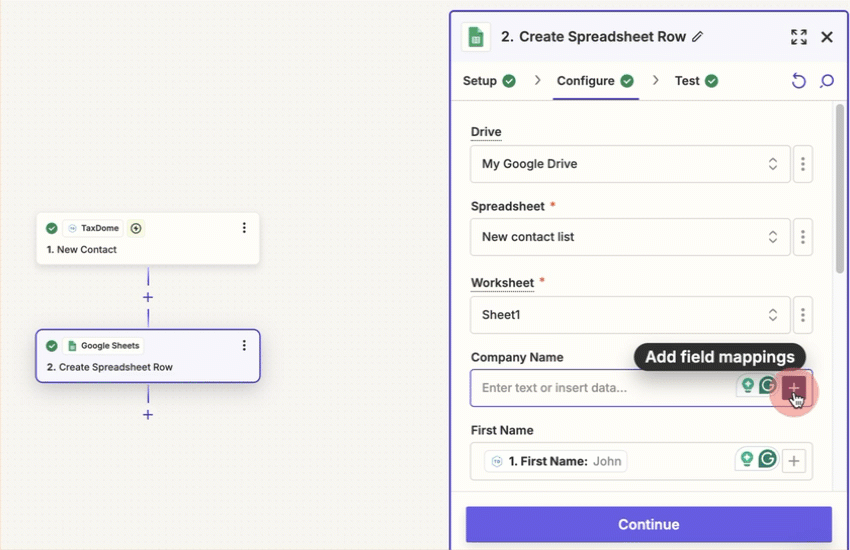Click the Grammarly icon in Company Name field

pyautogui.click(x=768, y=386)
